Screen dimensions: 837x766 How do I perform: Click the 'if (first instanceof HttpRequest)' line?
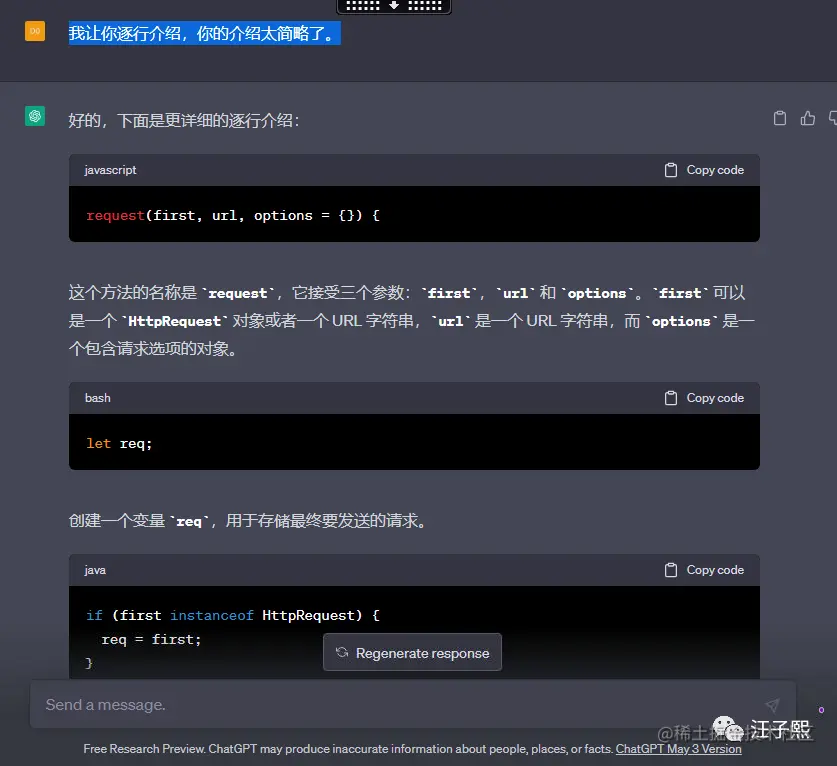(233, 615)
